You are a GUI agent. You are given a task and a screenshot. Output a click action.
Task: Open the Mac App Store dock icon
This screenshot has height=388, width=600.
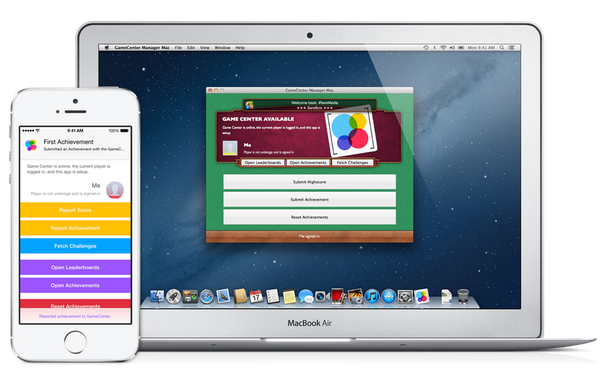coord(388,297)
